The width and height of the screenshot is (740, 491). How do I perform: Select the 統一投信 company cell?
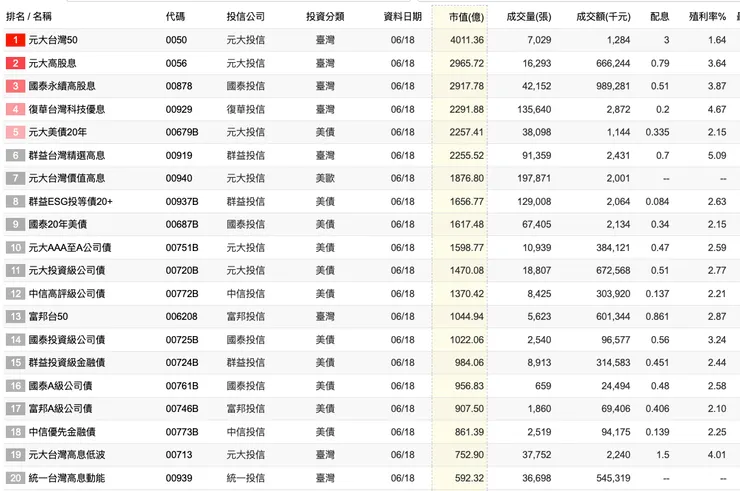click(x=245, y=478)
